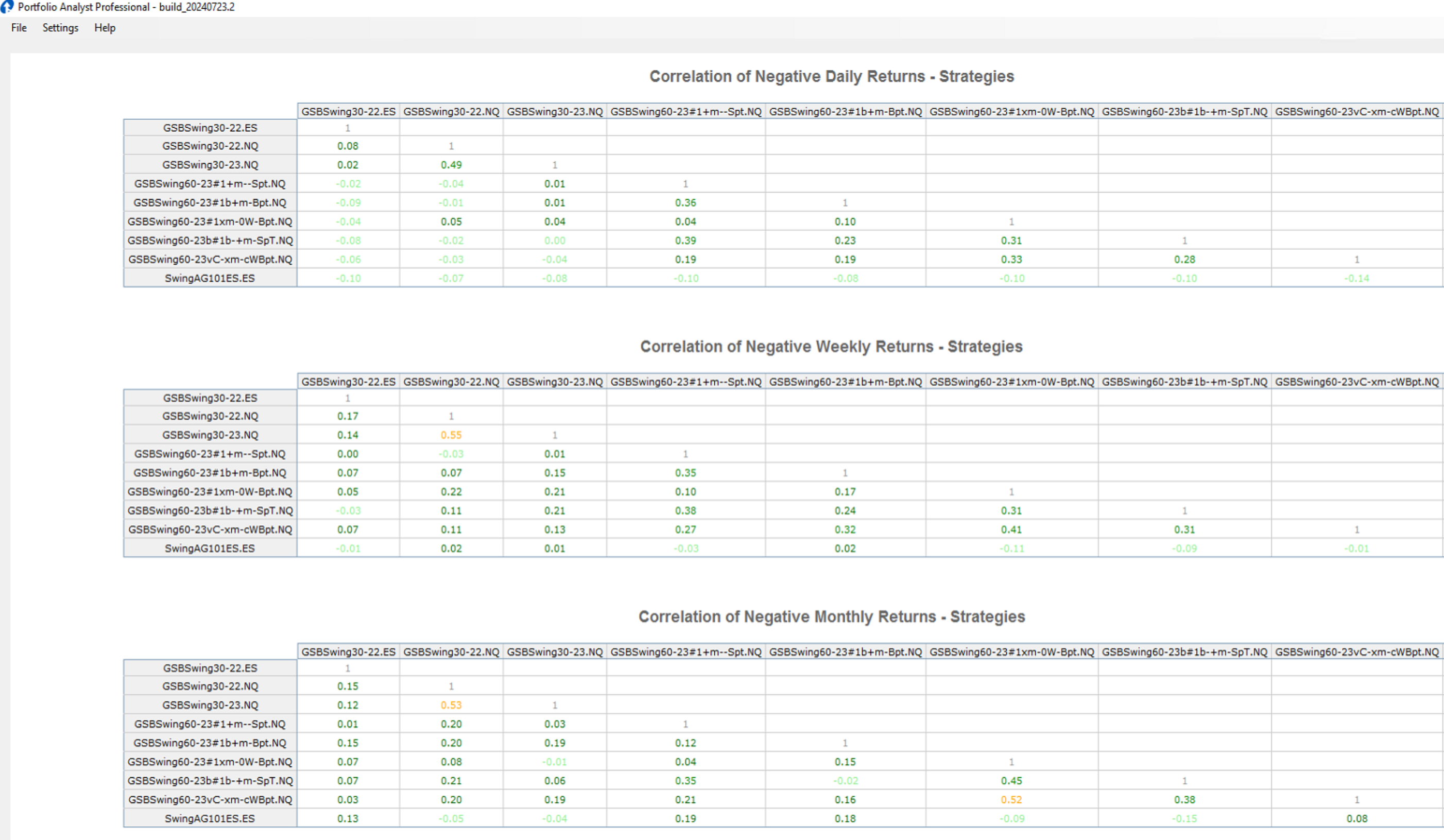Click the orange 0.53 value in Monthly table
1444x840 pixels.
(x=451, y=705)
